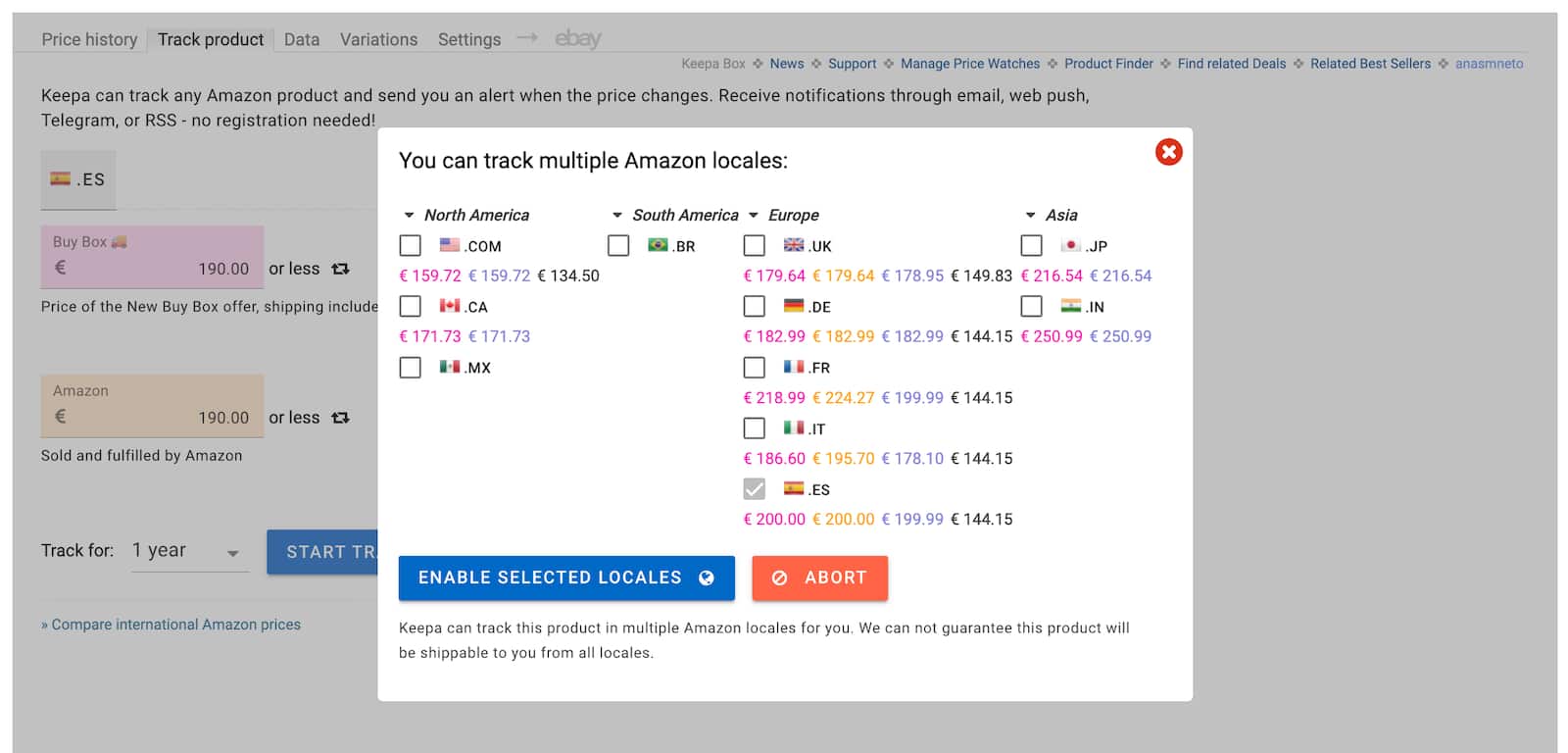Click the Brazil flag icon

click(x=658, y=245)
